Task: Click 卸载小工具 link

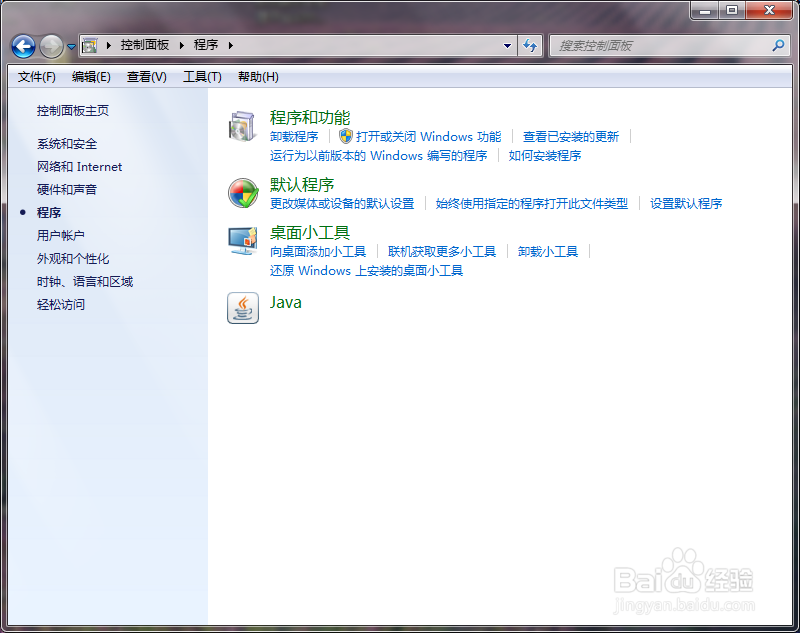Action: [548, 251]
